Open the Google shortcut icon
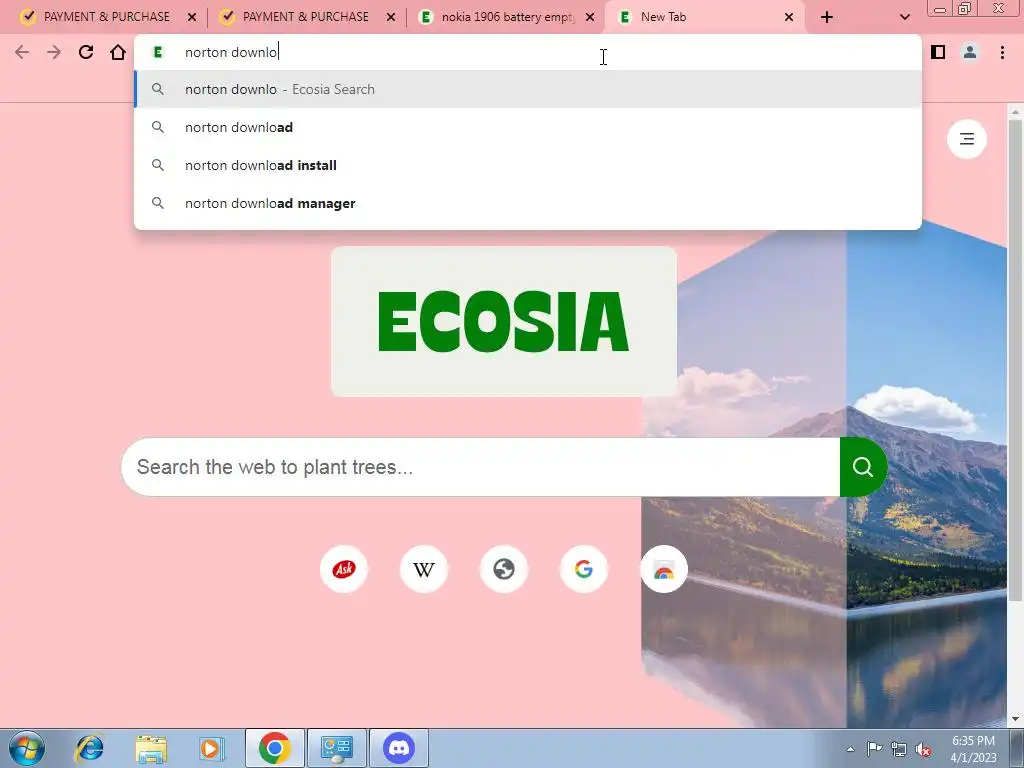The width and height of the screenshot is (1024, 768). coord(584,569)
